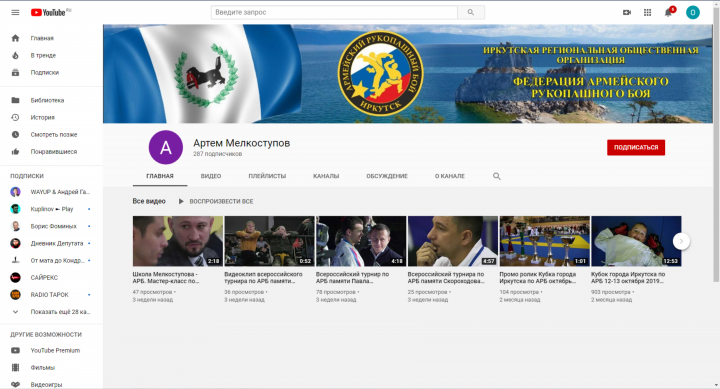Open title Промо ролик Кубка города

(538, 277)
